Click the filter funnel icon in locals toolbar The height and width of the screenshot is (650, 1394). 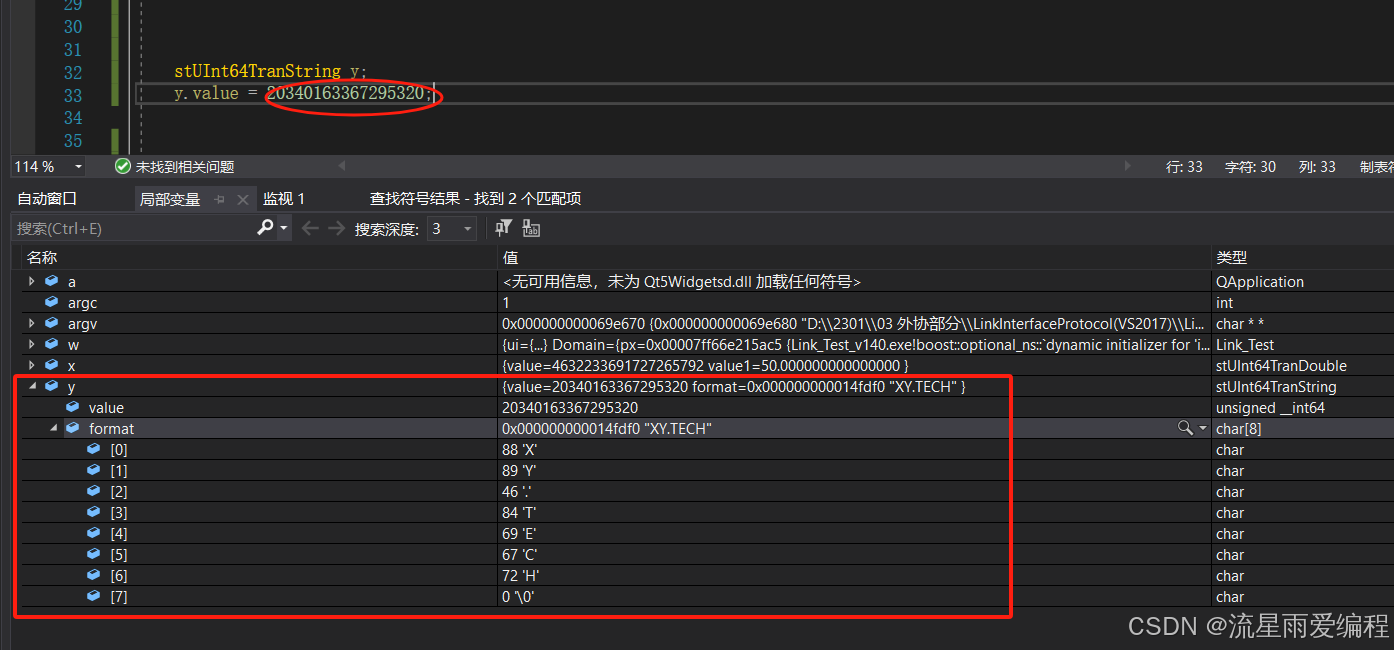pos(504,228)
